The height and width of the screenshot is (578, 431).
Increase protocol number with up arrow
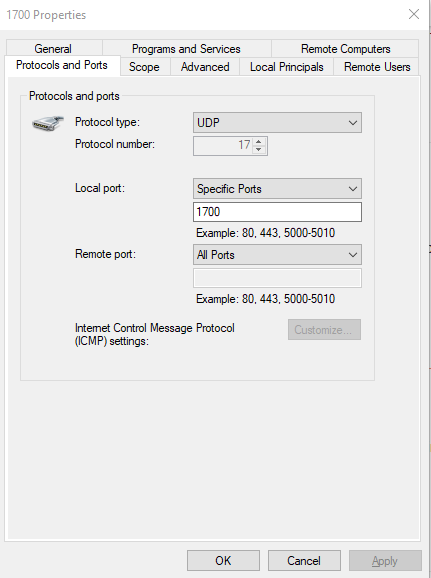click(259, 141)
